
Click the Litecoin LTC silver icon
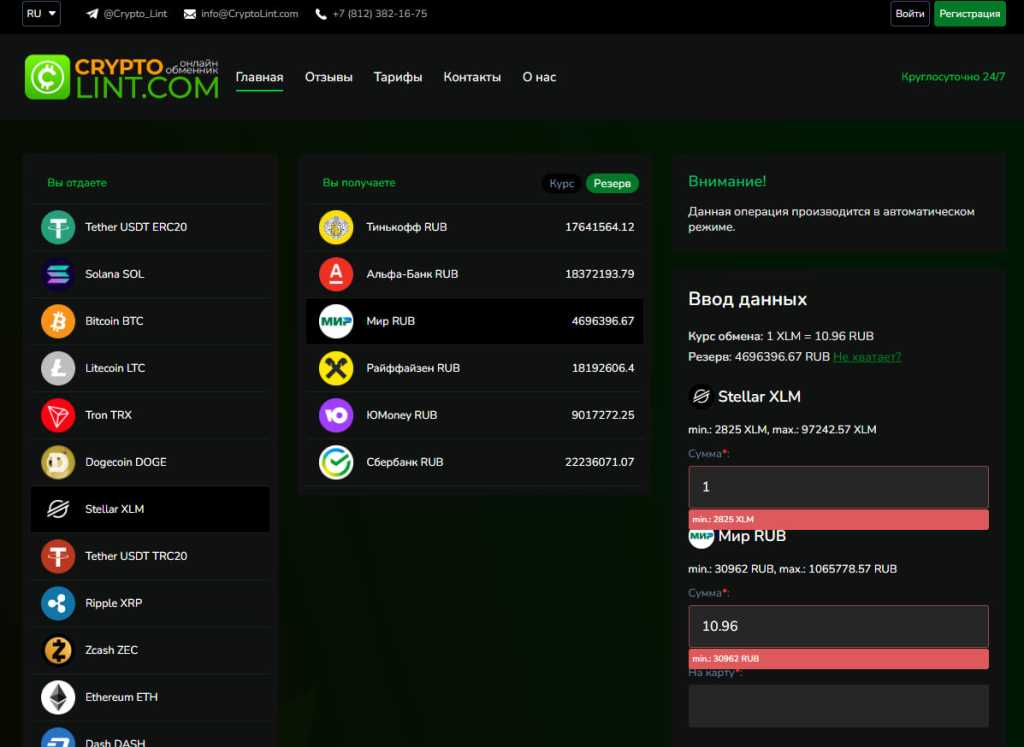pos(58,368)
